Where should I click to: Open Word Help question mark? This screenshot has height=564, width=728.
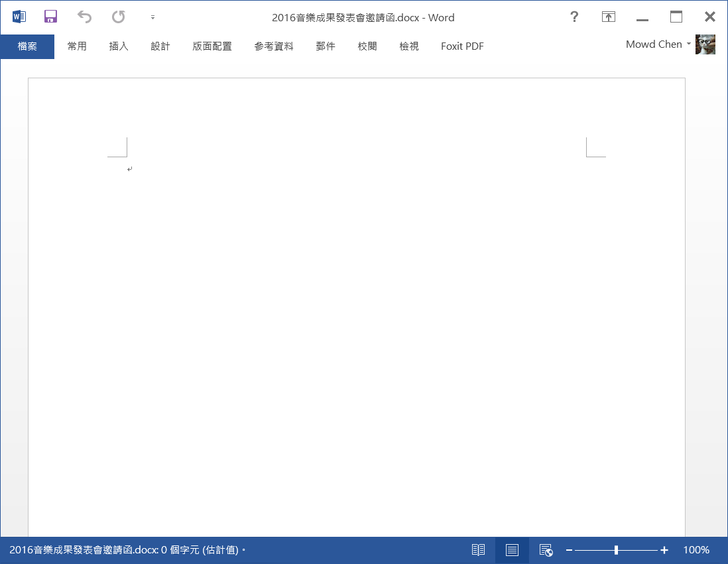pos(574,17)
